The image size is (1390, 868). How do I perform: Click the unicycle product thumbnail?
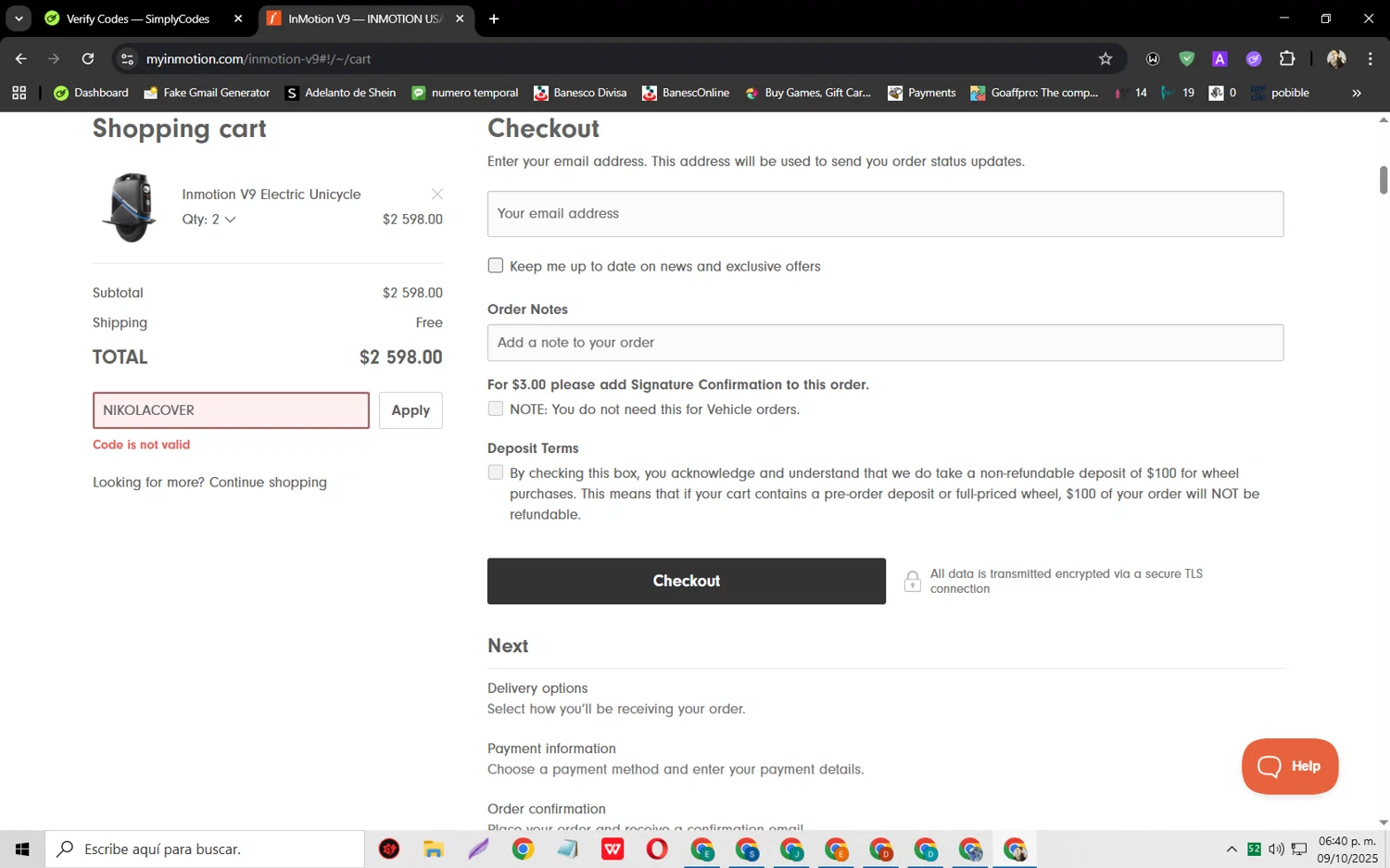[x=130, y=207]
